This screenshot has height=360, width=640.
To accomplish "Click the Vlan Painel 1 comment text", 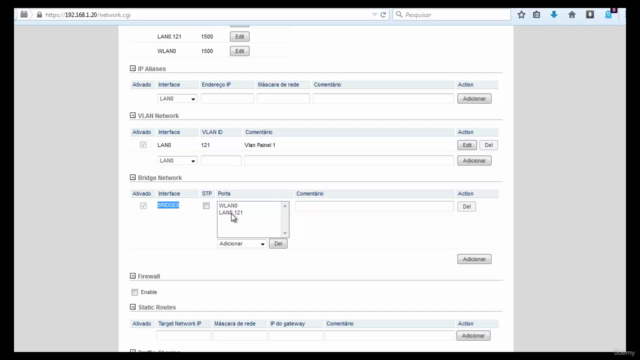I will 260,145.
